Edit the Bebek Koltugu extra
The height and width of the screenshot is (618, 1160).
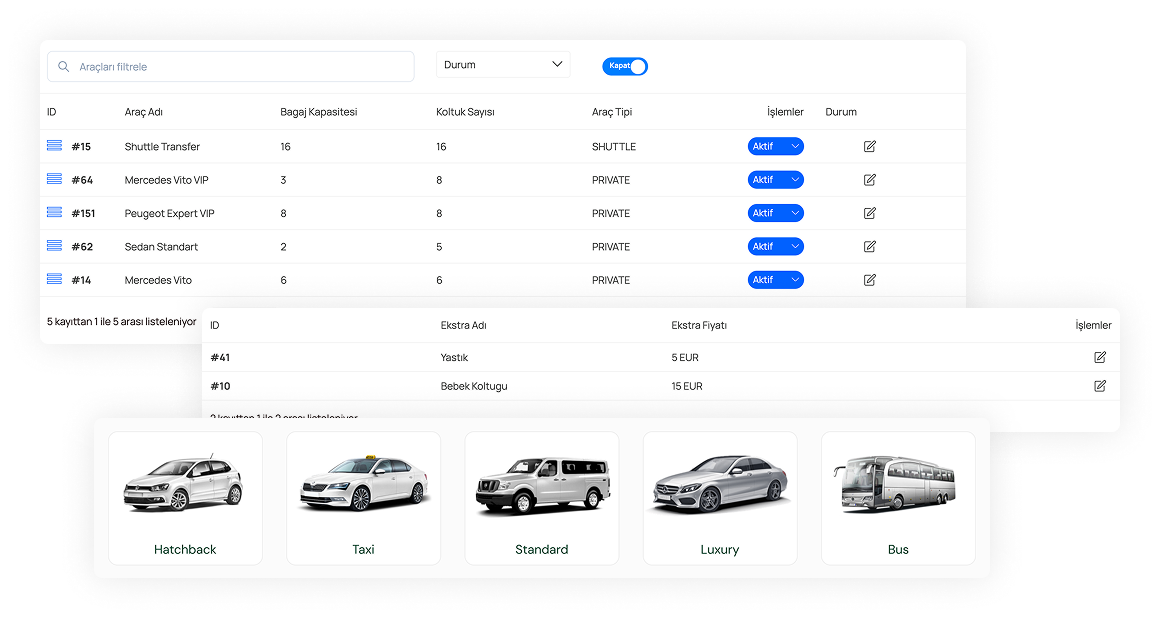click(1100, 386)
